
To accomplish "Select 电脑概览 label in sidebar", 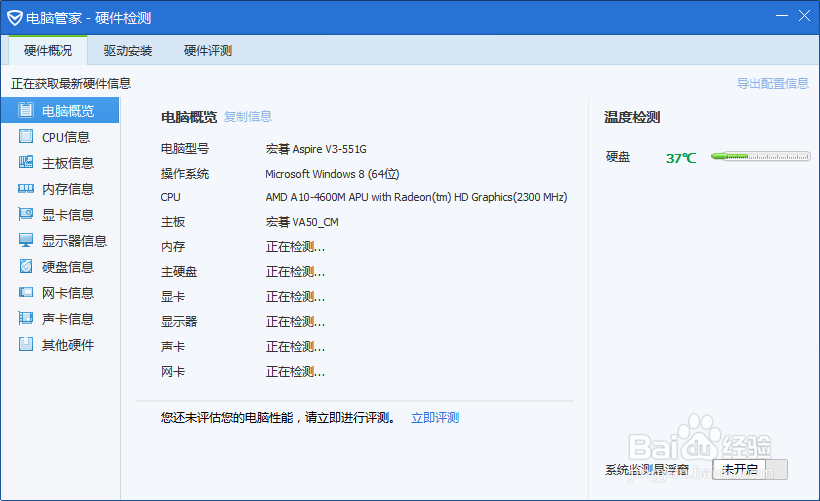I will click(68, 111).
